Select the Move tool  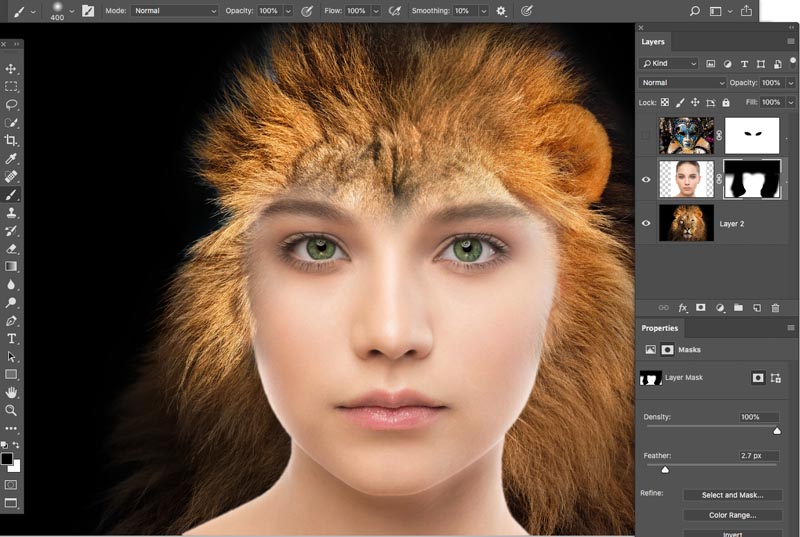tap(11, 69)
